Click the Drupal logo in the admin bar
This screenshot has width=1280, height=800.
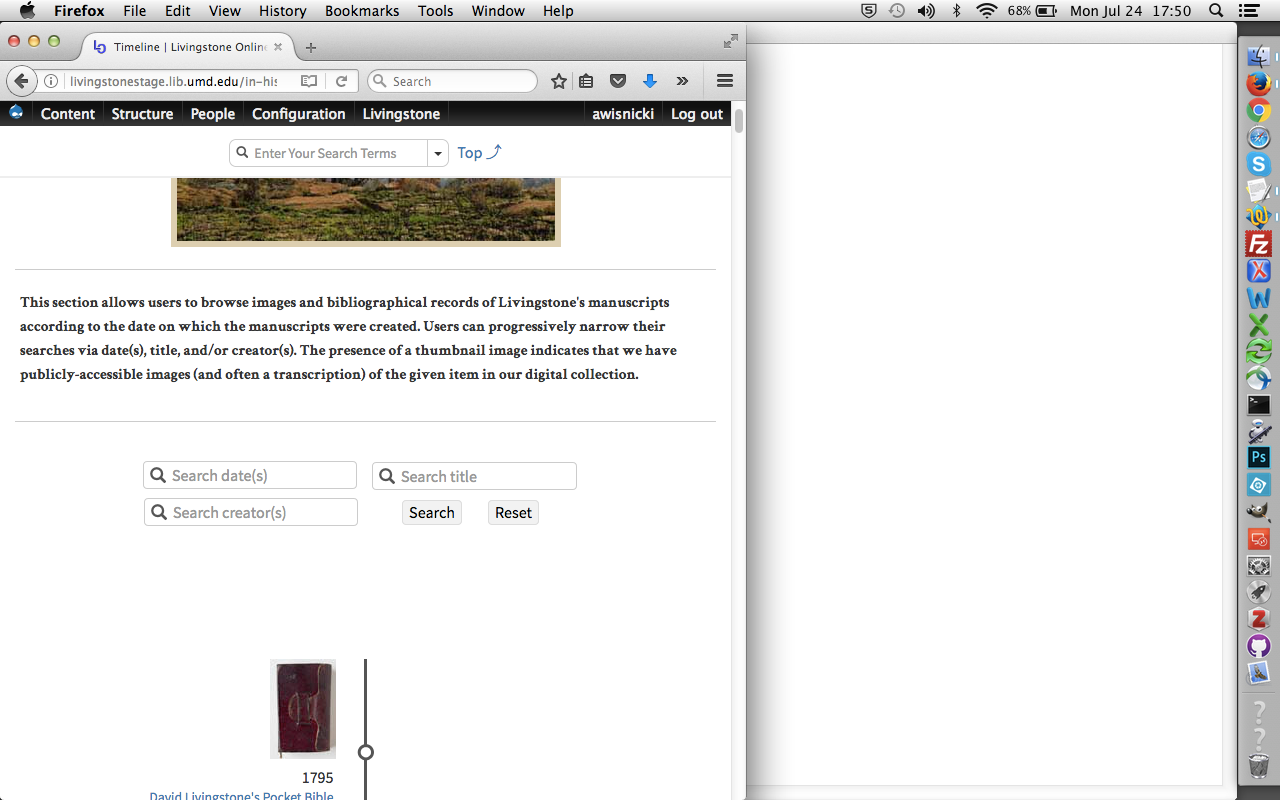point(16,113)
